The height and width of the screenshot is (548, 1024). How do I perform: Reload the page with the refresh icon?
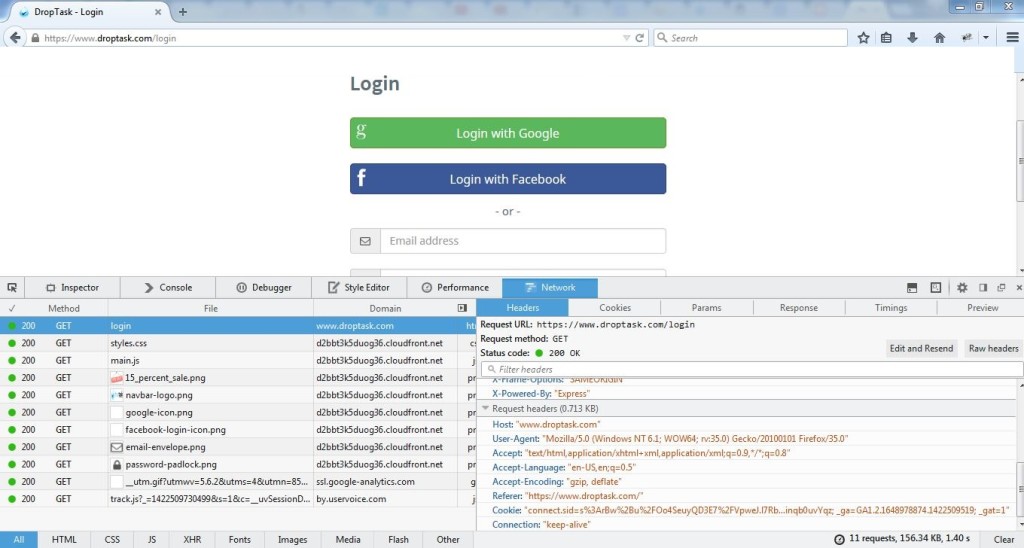[x=640, y=38]
